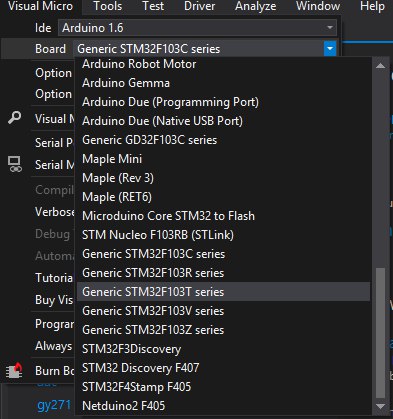Viewport: 393px width, 419px height.
Task: Open the Programmer menu entry
Action: [x=55, y=324]
